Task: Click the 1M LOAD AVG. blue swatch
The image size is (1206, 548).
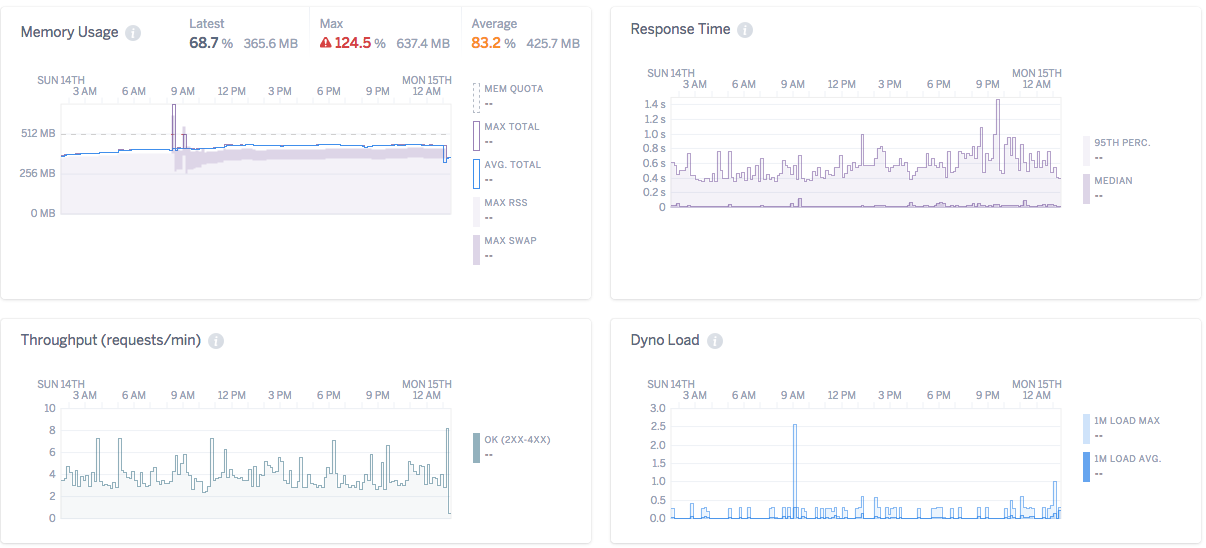Action: pos(1086,467)
